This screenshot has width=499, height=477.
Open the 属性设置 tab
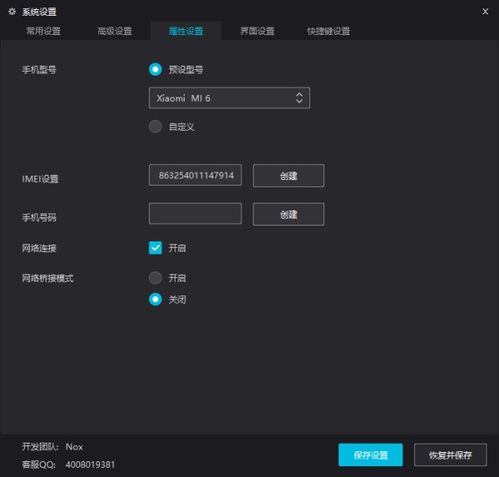[186, 31]
